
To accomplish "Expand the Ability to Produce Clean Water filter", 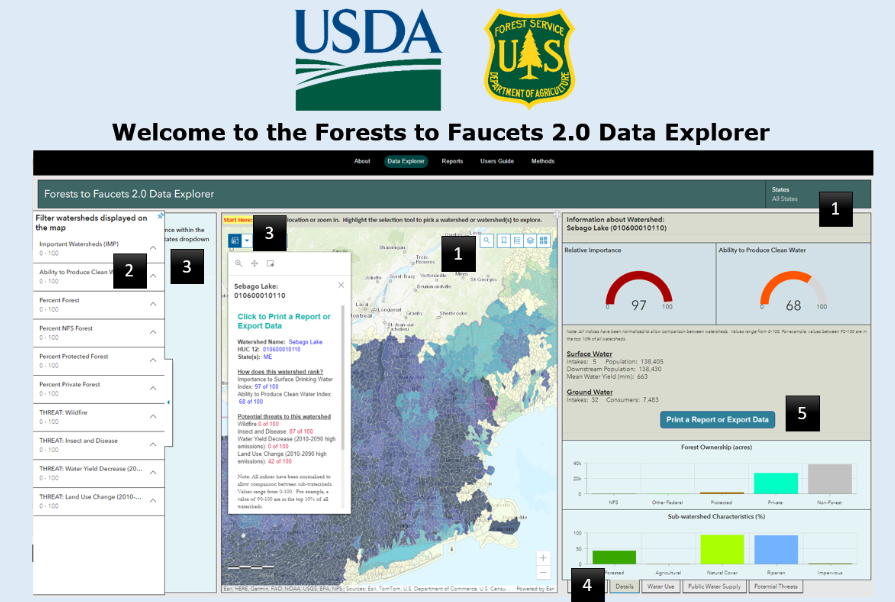I will point(153,276).
